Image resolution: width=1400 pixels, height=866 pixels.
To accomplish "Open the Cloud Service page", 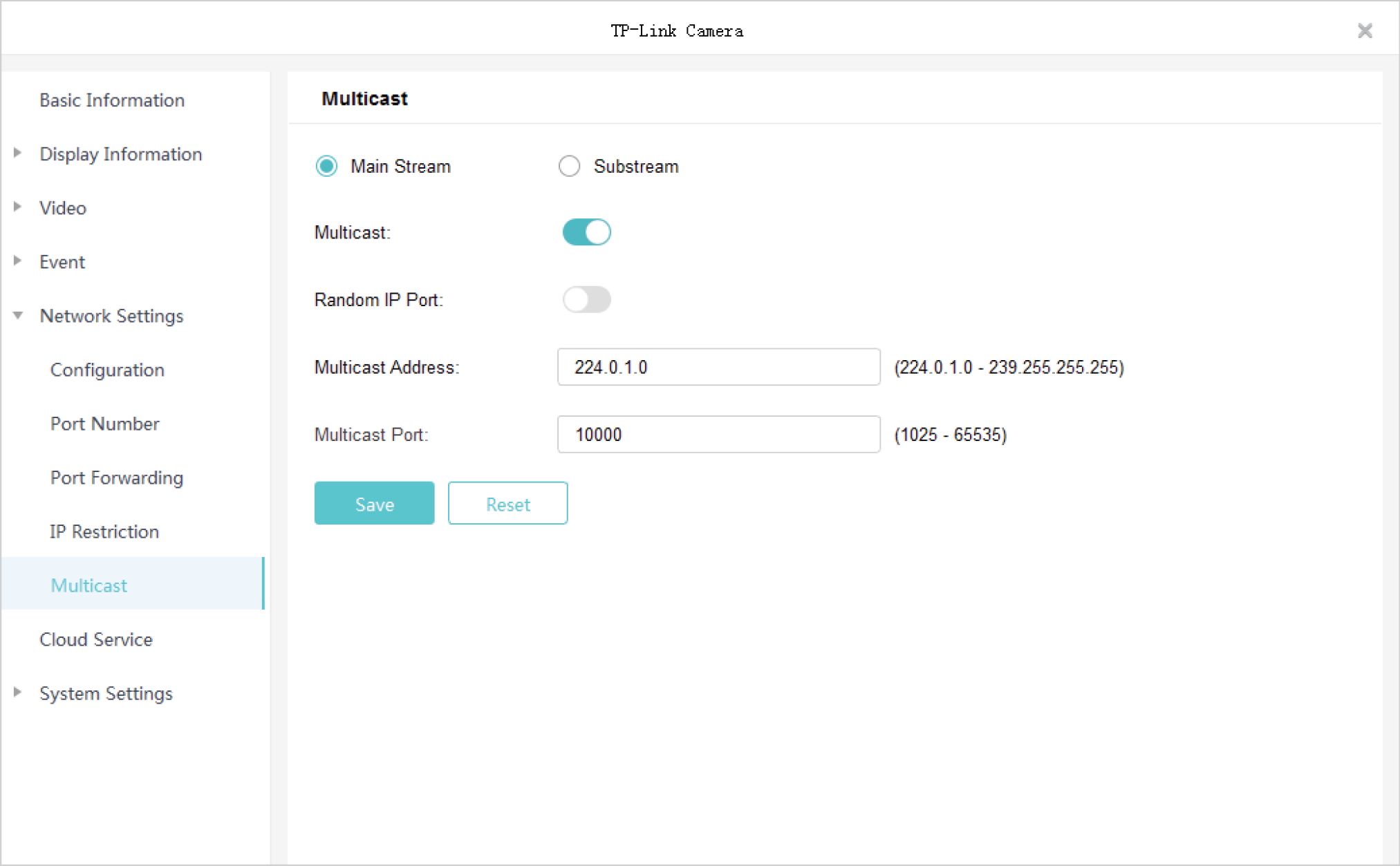I will [95, 639].
